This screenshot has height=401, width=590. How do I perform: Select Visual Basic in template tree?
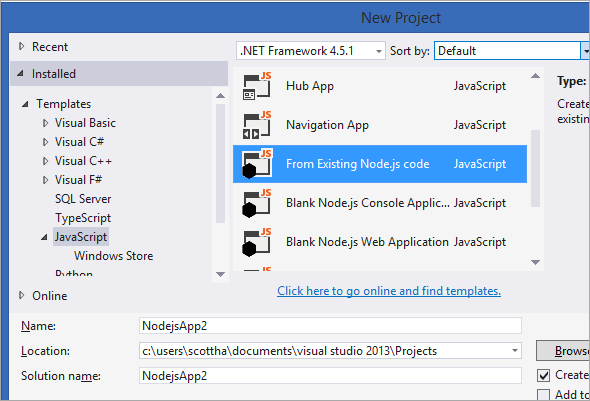pos(85,123)
